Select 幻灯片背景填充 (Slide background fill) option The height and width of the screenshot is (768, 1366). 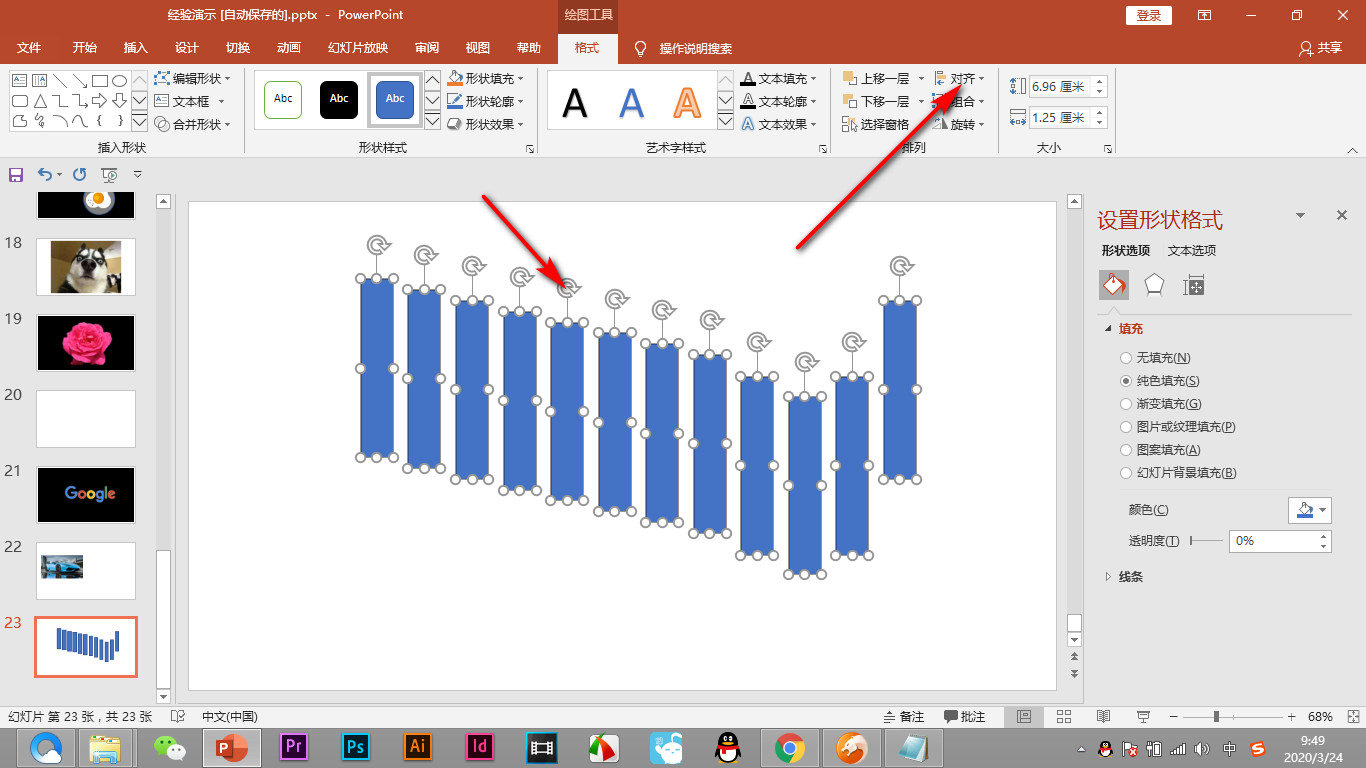(x=1178, y=473)
